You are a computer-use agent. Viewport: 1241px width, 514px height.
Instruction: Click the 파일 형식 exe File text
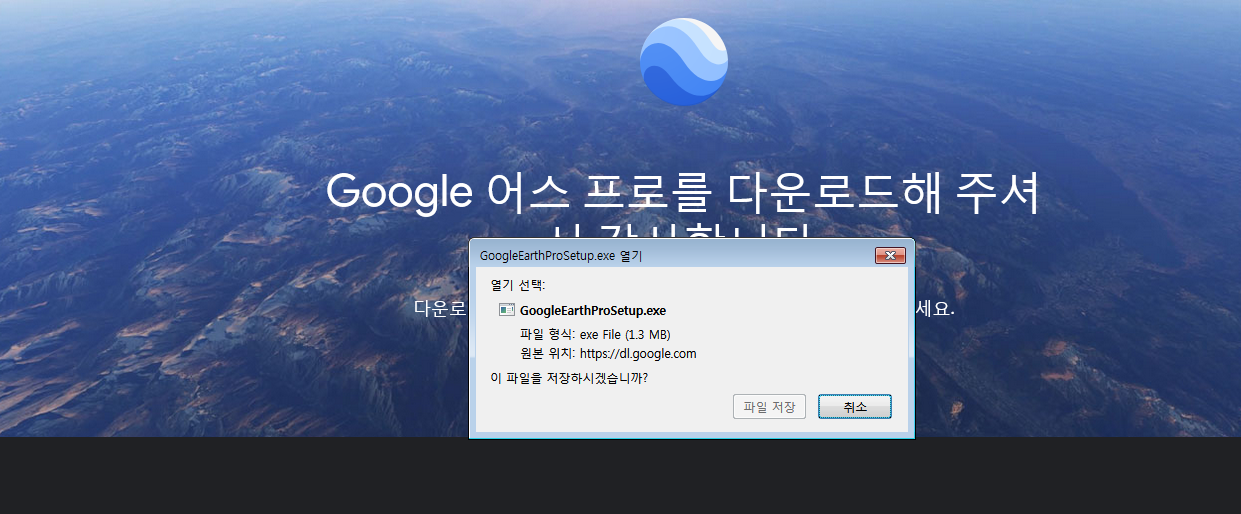pyautogui.click(x=595, y=334)
